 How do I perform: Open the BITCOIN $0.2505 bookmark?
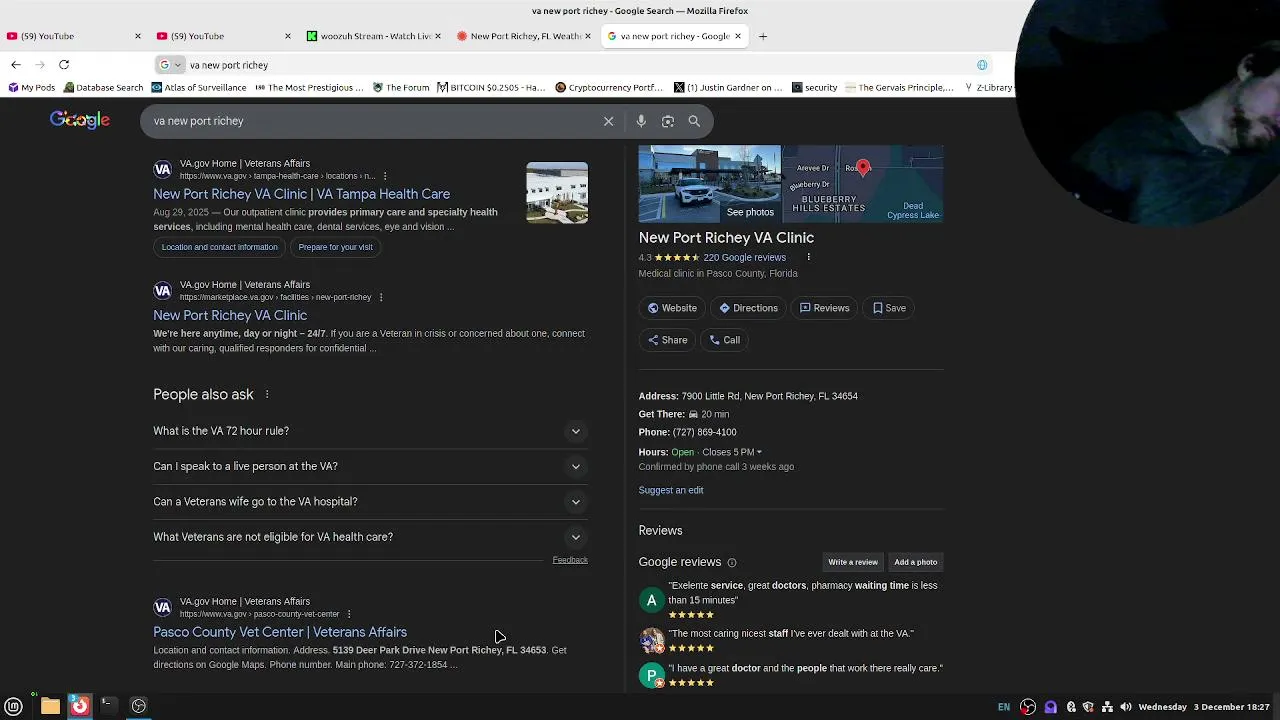pos(491,88)
